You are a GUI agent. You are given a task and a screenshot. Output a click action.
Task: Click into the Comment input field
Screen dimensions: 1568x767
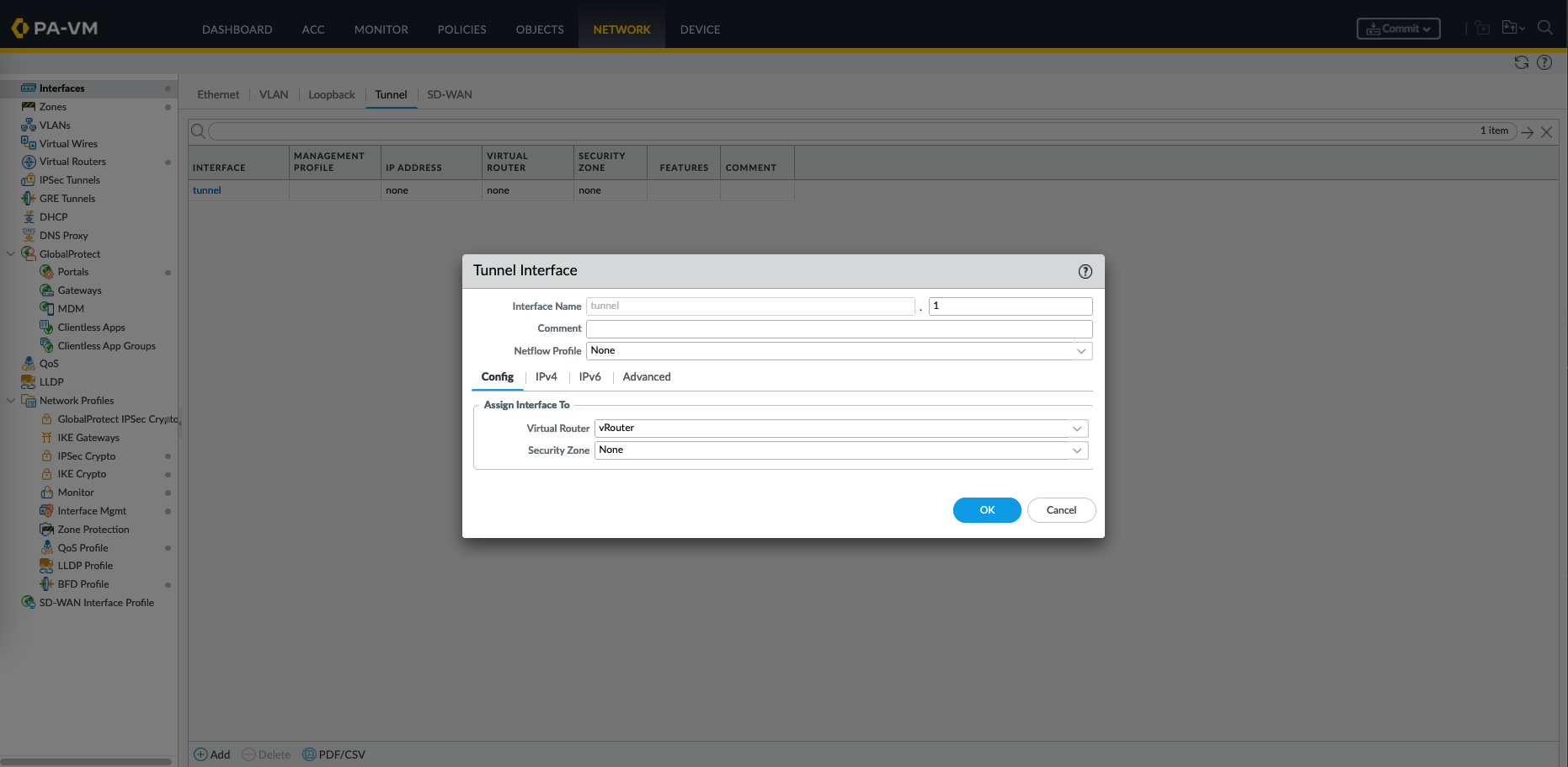[839, 328]
